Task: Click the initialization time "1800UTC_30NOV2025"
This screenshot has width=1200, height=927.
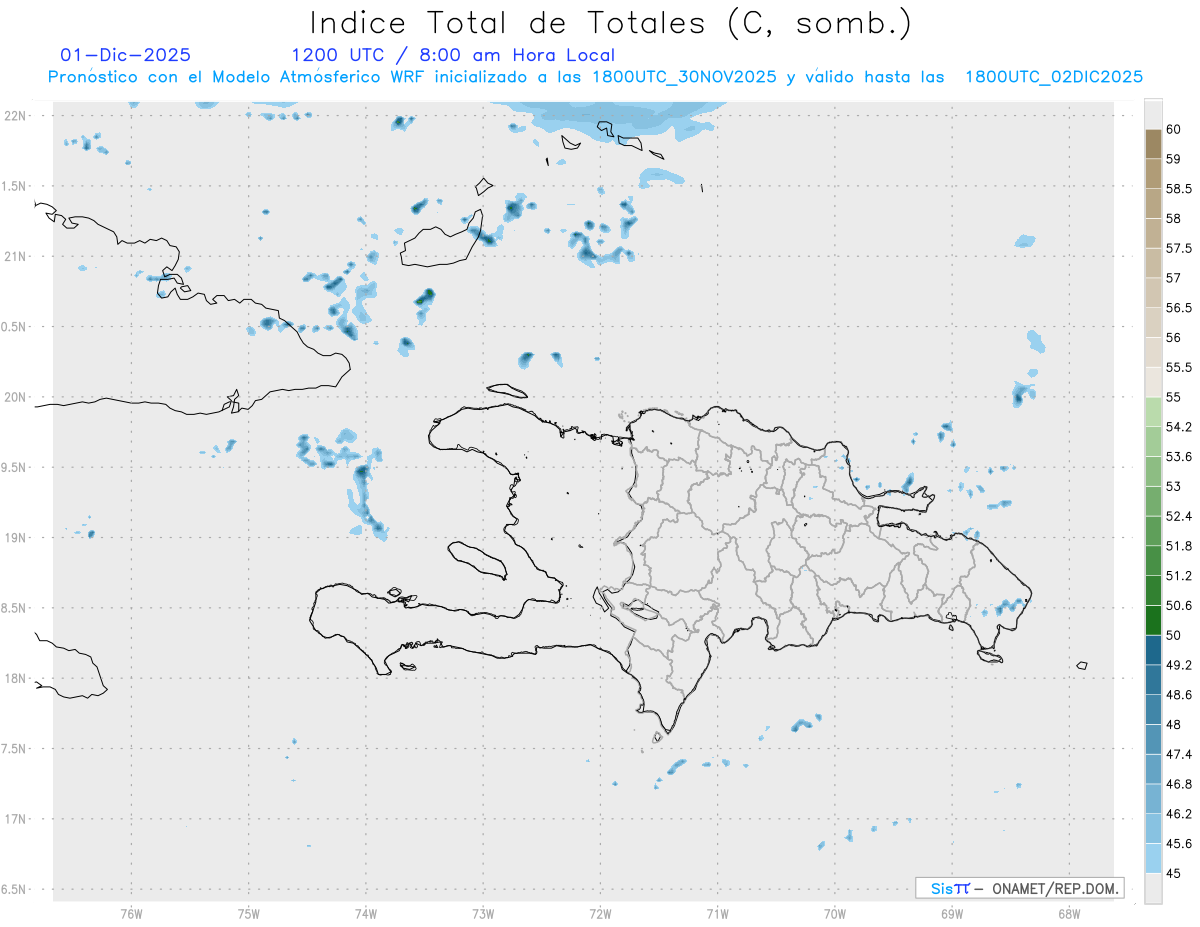Action: [685, 77]
